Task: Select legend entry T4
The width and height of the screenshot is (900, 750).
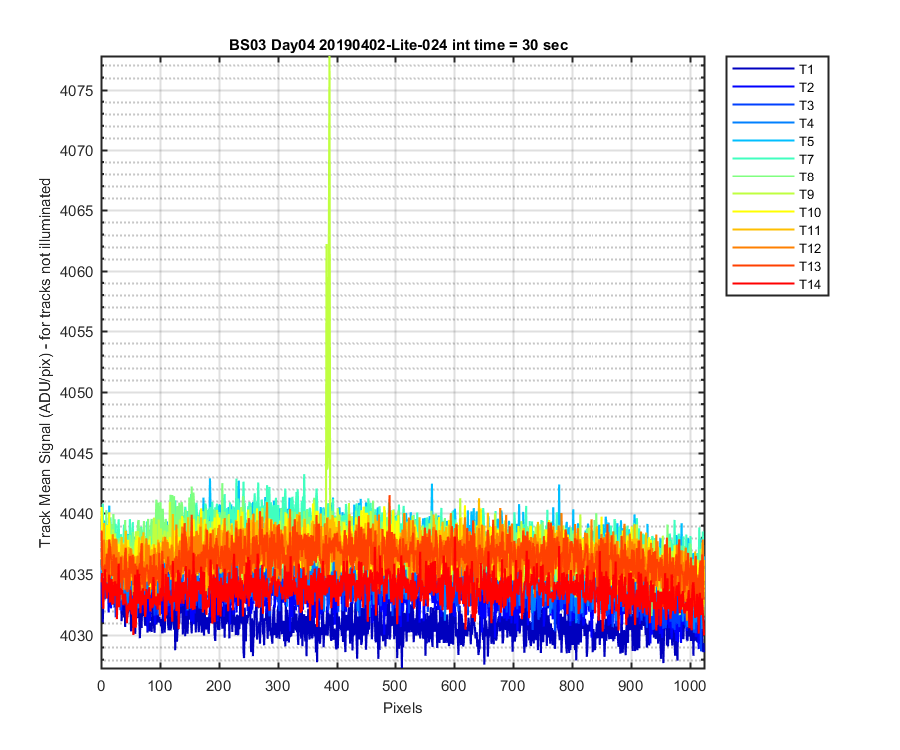Action: pos(777,123)
